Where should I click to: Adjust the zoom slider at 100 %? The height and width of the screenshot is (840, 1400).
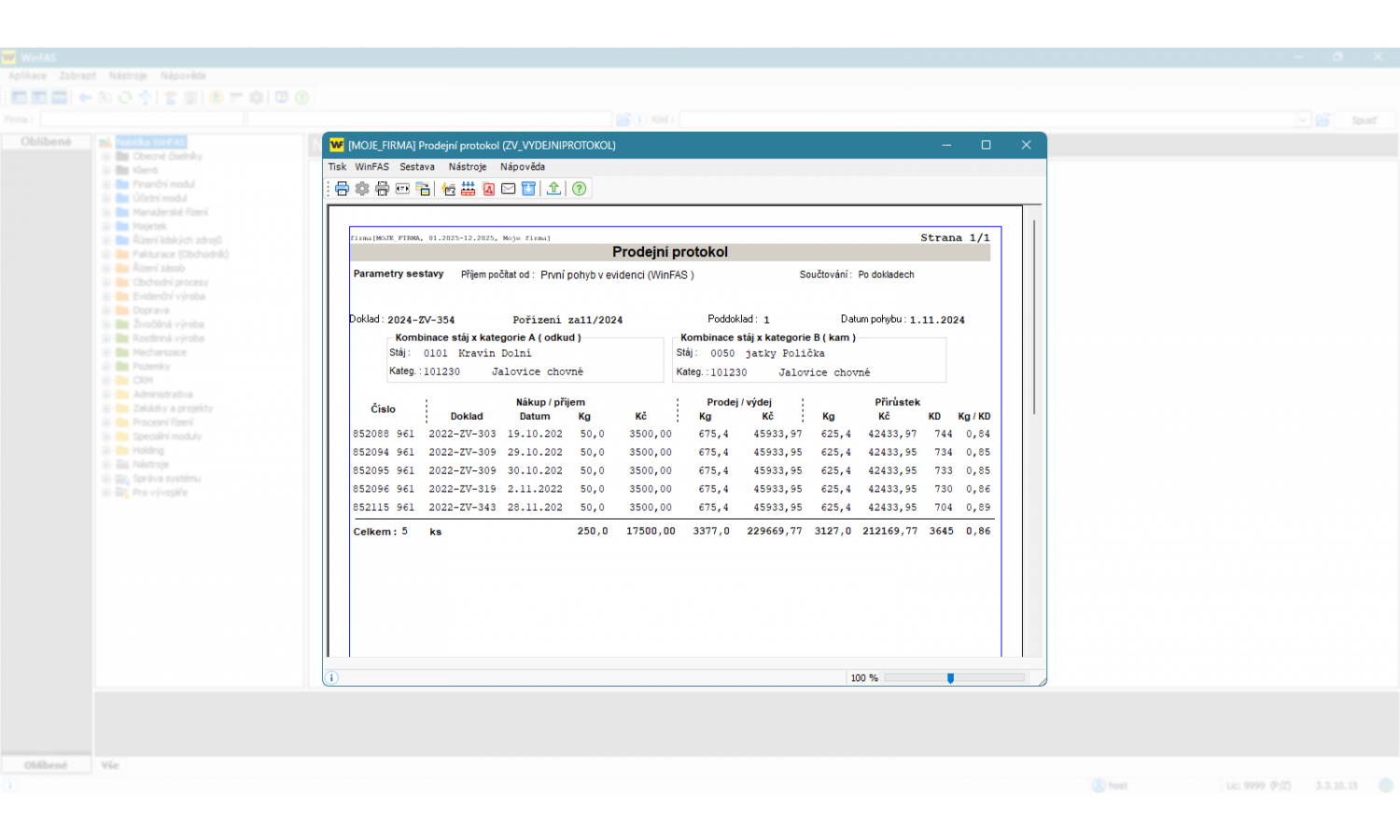point(950,678)
